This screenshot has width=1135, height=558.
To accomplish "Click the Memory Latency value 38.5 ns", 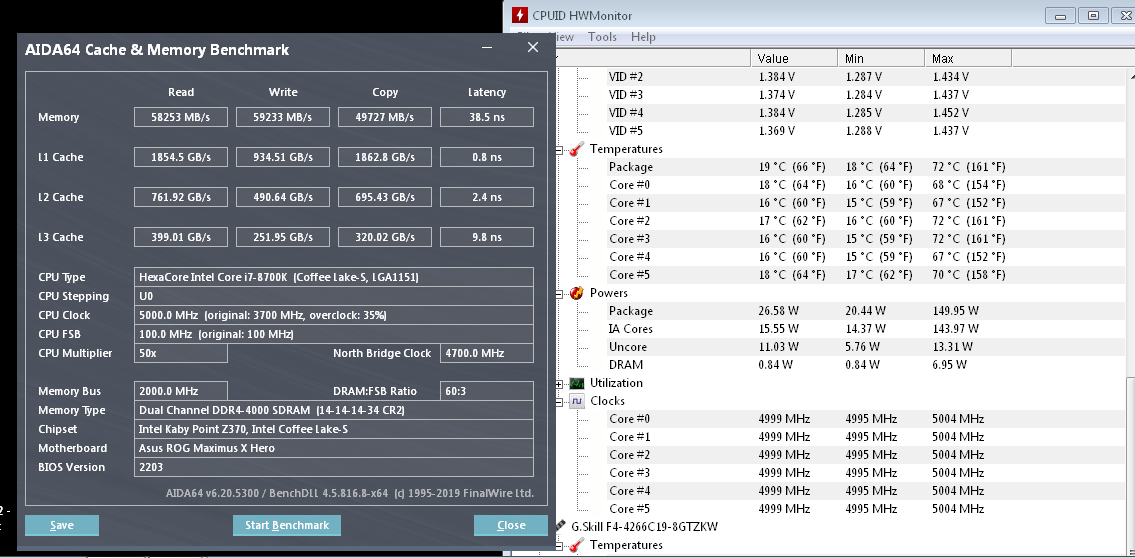I will [487, 117].
